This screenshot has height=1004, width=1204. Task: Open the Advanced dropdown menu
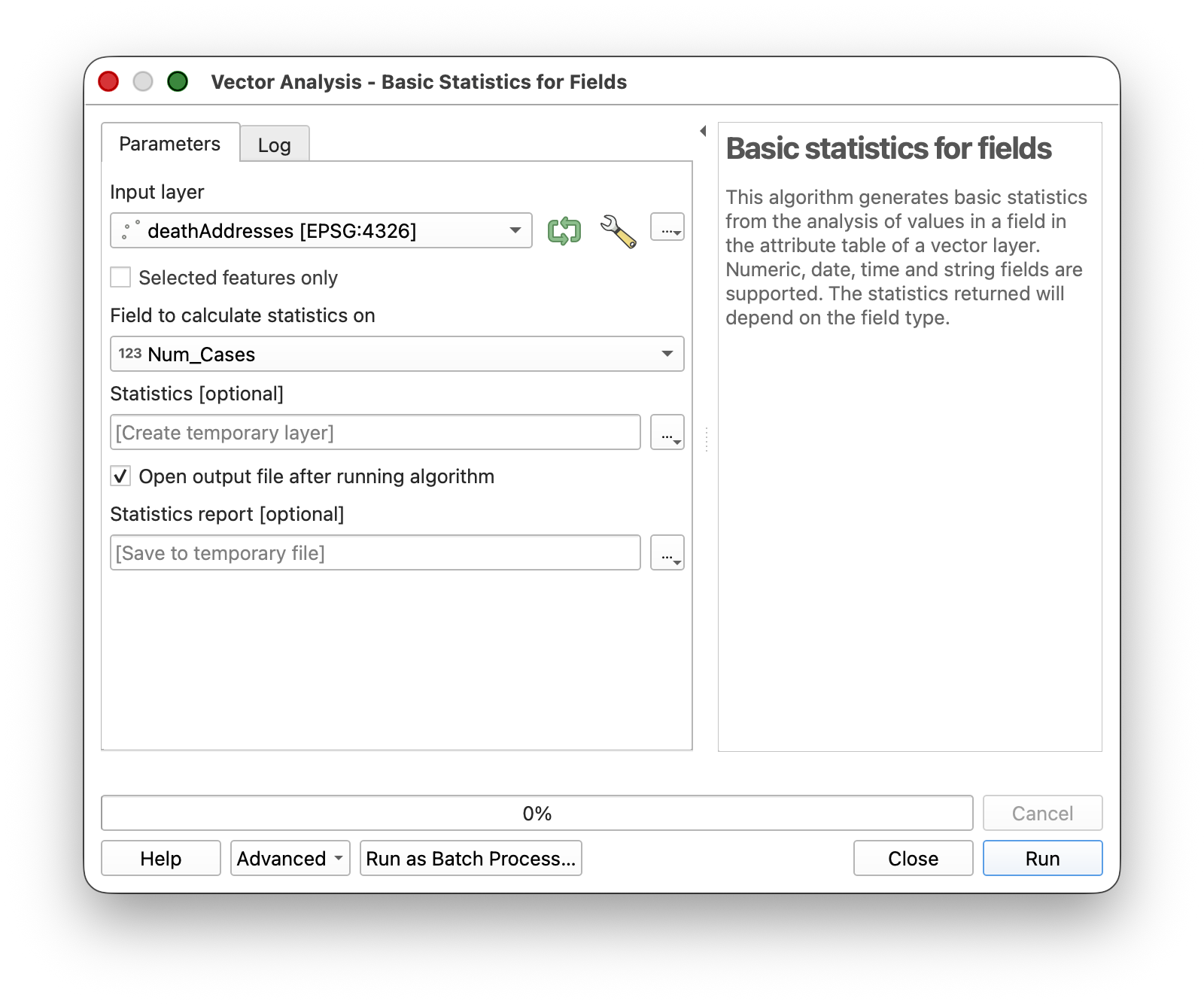pos(290,858)
